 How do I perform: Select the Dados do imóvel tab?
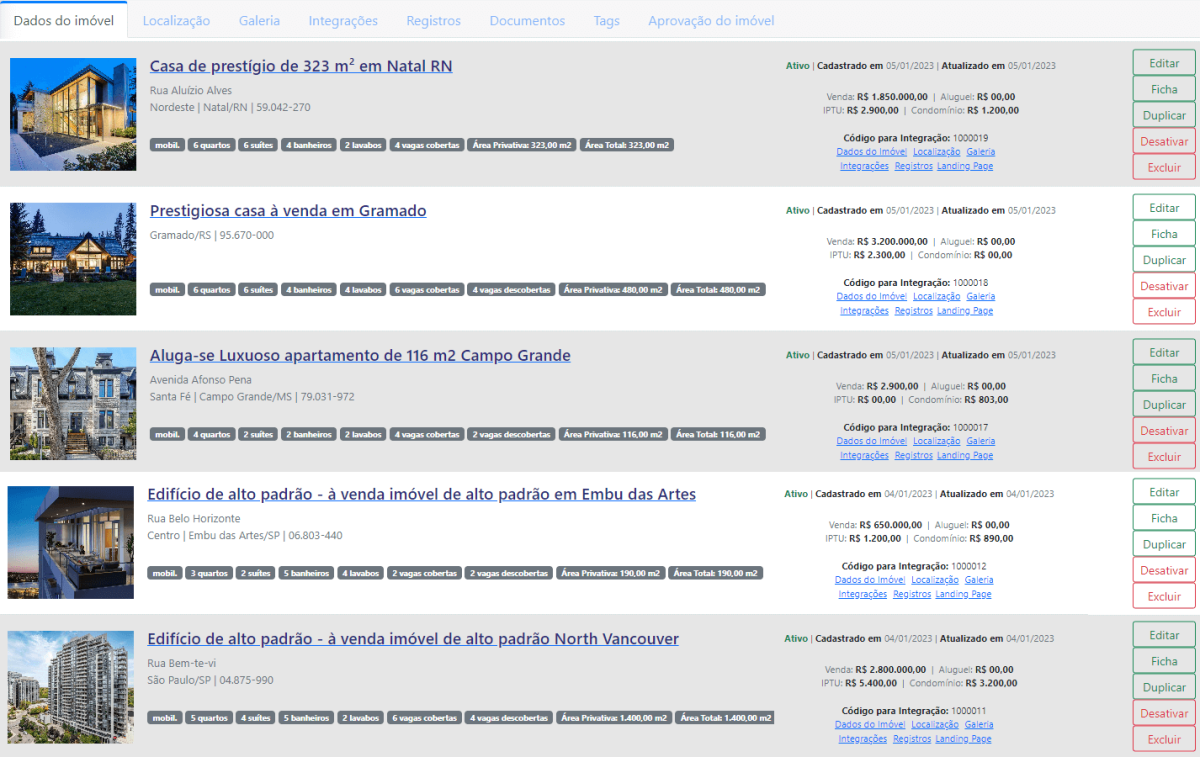click(64, 20)
